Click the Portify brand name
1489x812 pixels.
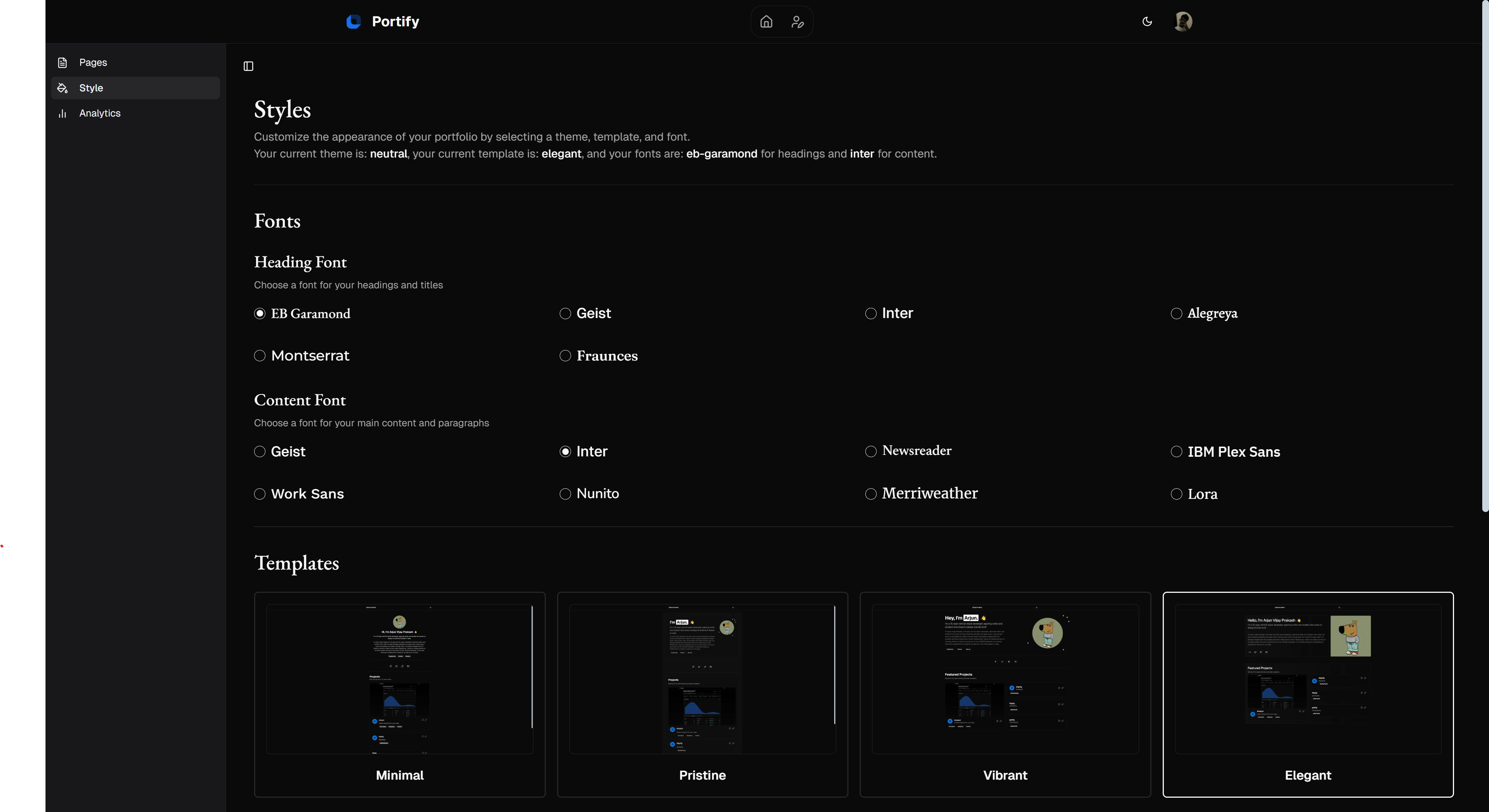click(395, 21)
